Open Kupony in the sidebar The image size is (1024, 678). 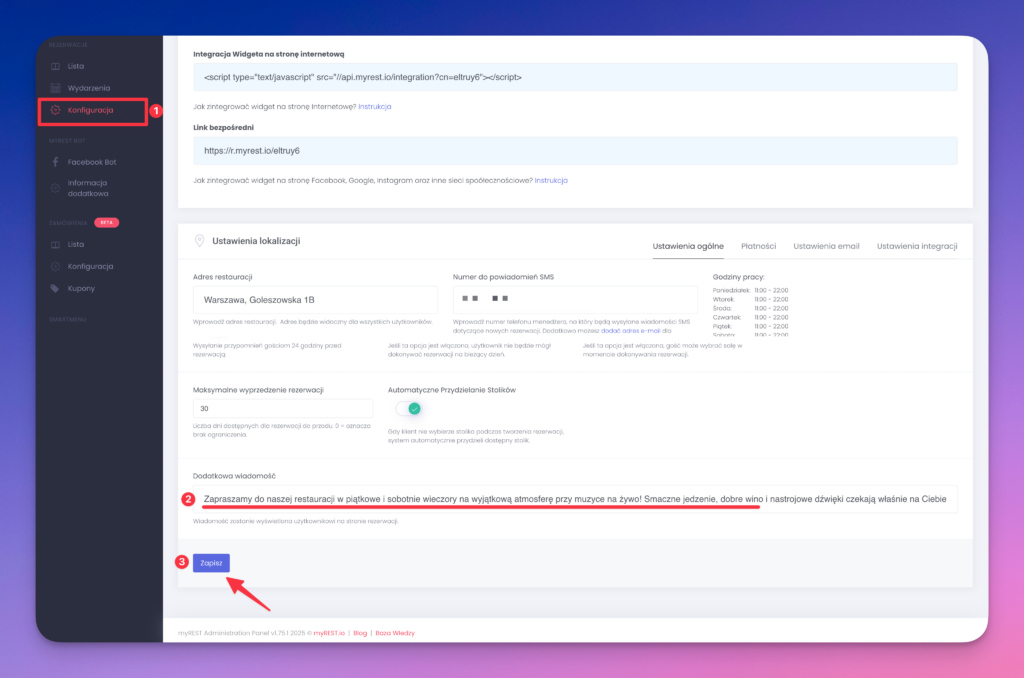point(81,288)
